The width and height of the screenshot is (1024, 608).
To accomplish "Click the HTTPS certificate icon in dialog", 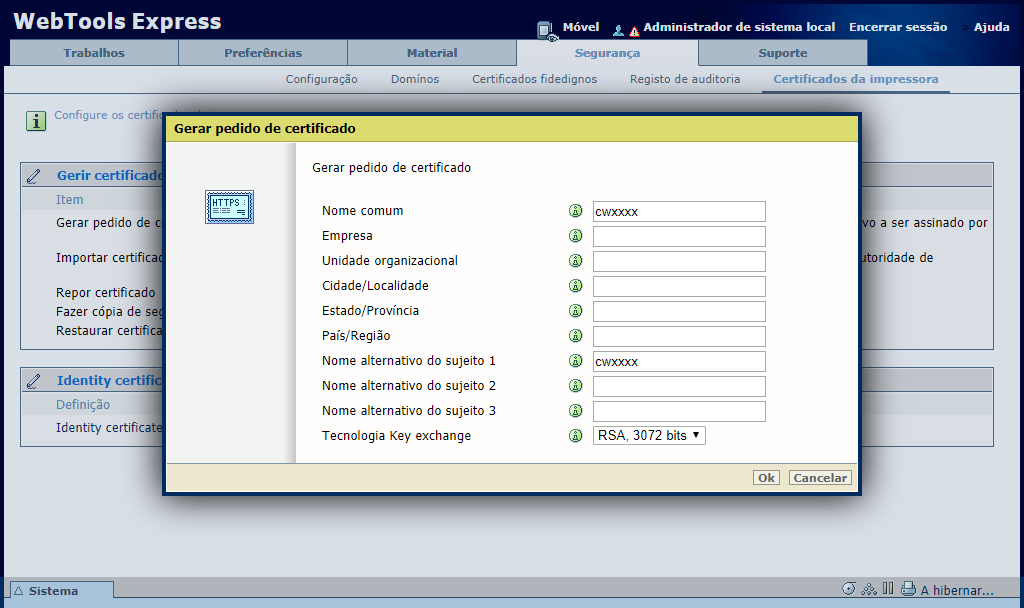I will pyautogui.click(x=229, y=207).
